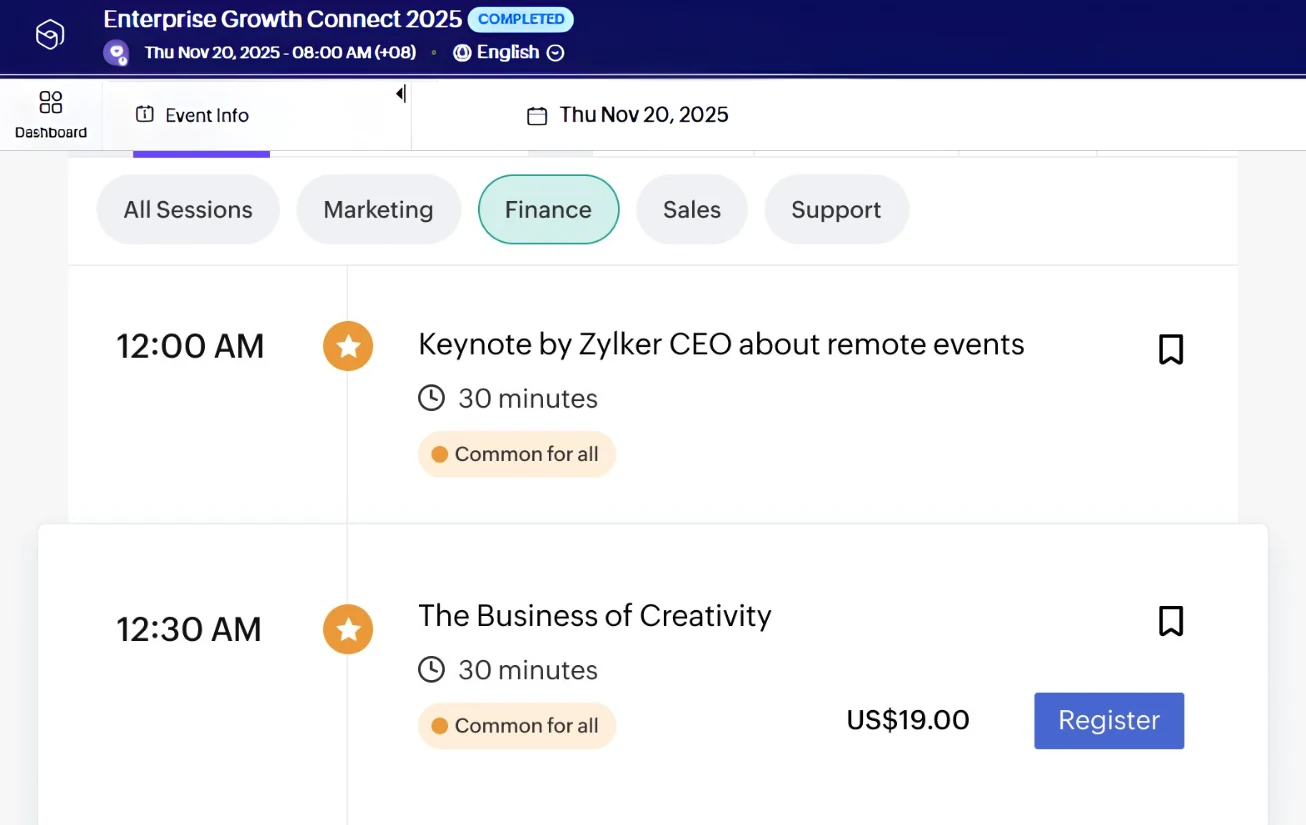Click the clock icon under the Keynote title

click(431, 398)
